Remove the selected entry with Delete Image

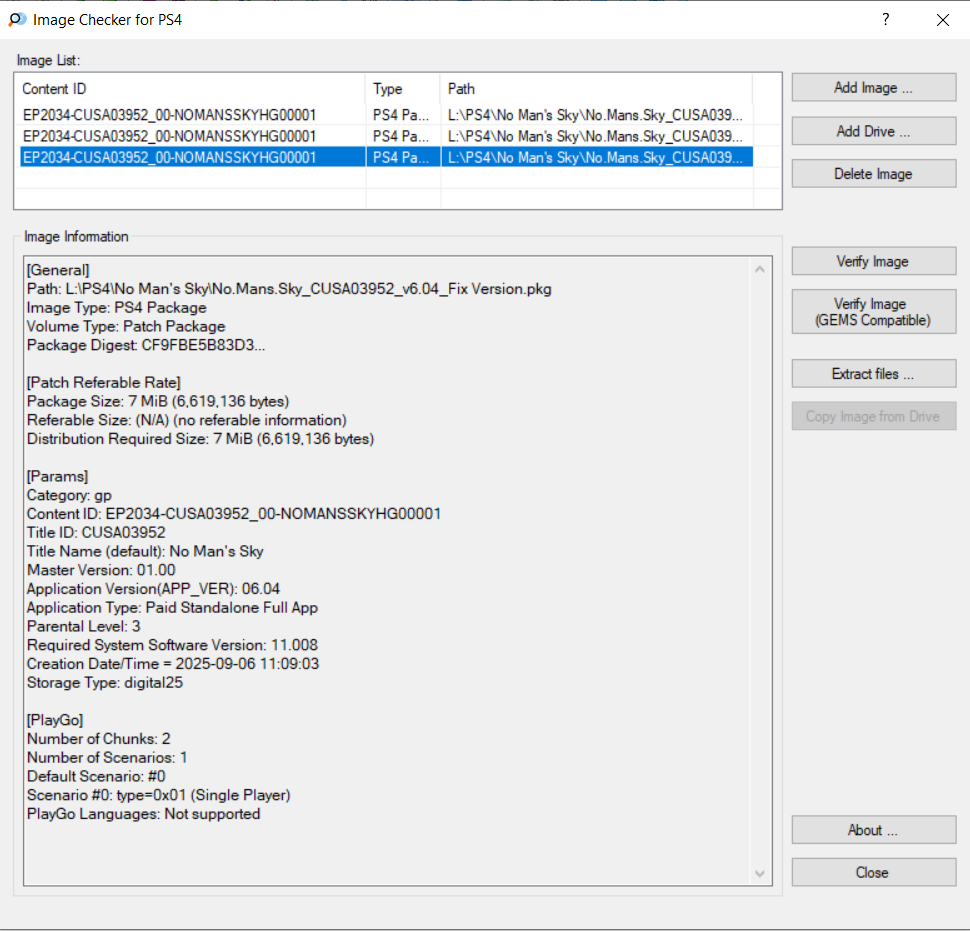(x=873, y=174)
